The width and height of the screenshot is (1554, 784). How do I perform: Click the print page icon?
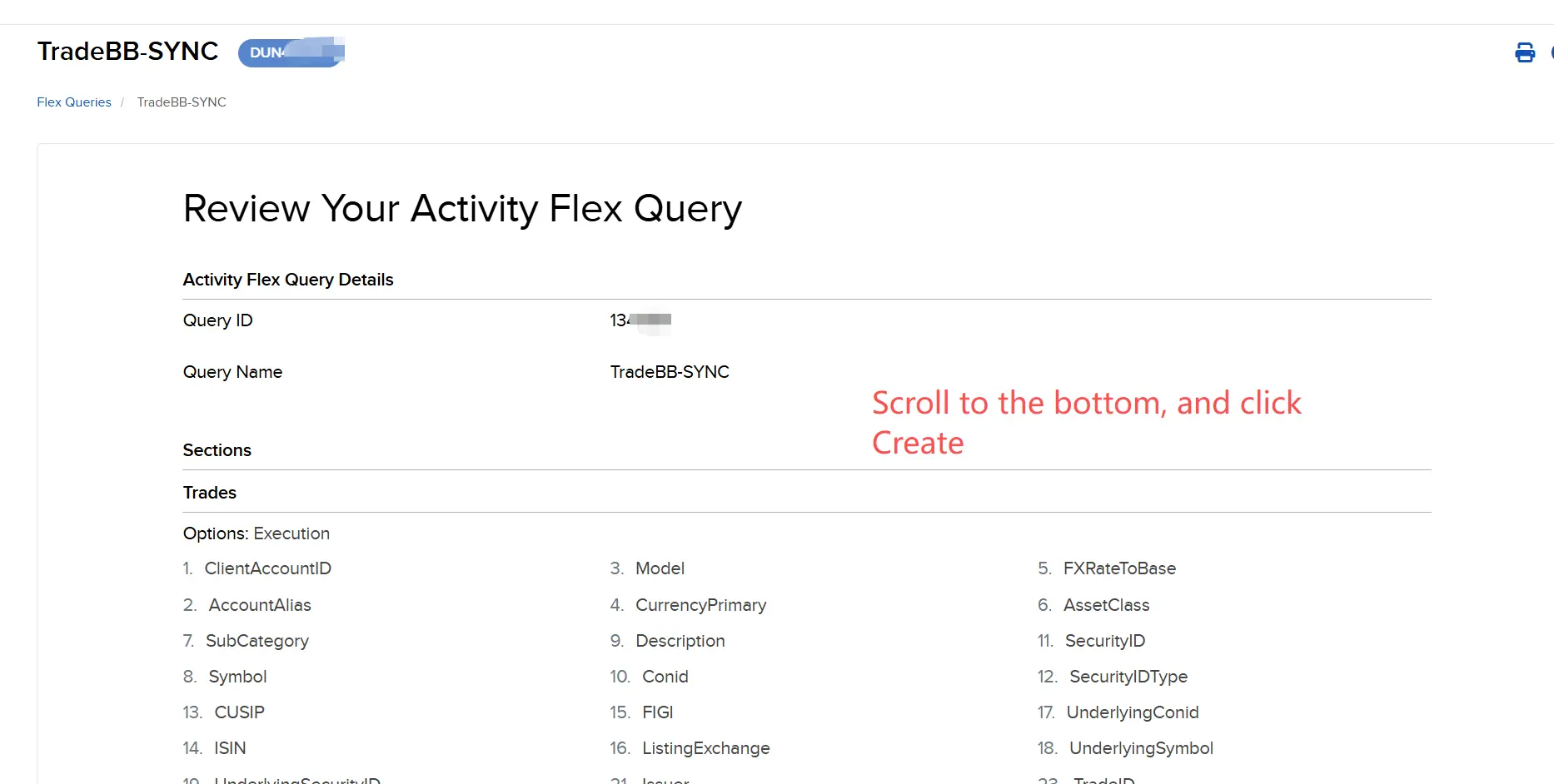coord(1524,52)
